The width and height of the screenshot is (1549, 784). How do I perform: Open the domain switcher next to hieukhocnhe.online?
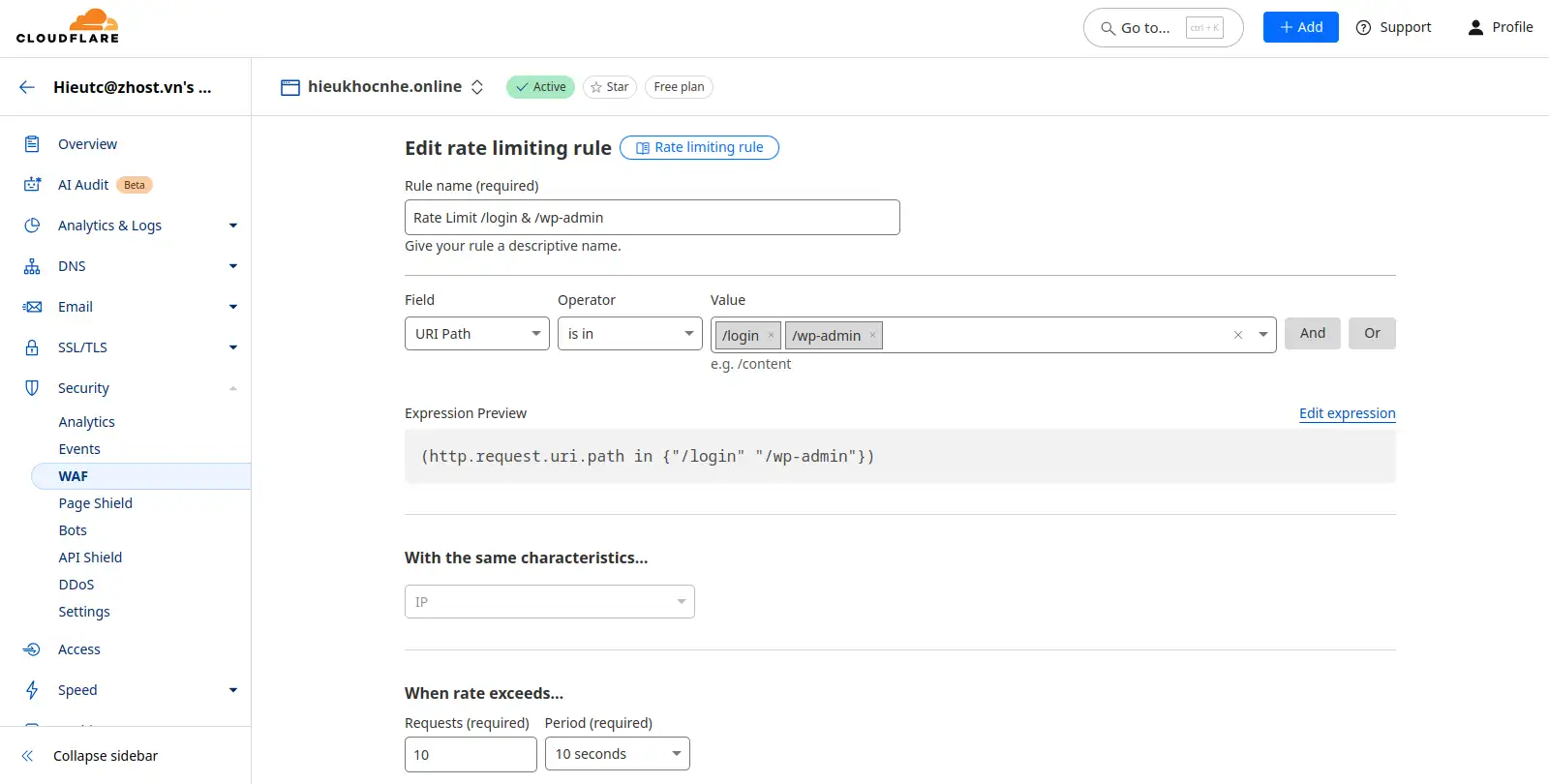477,87
